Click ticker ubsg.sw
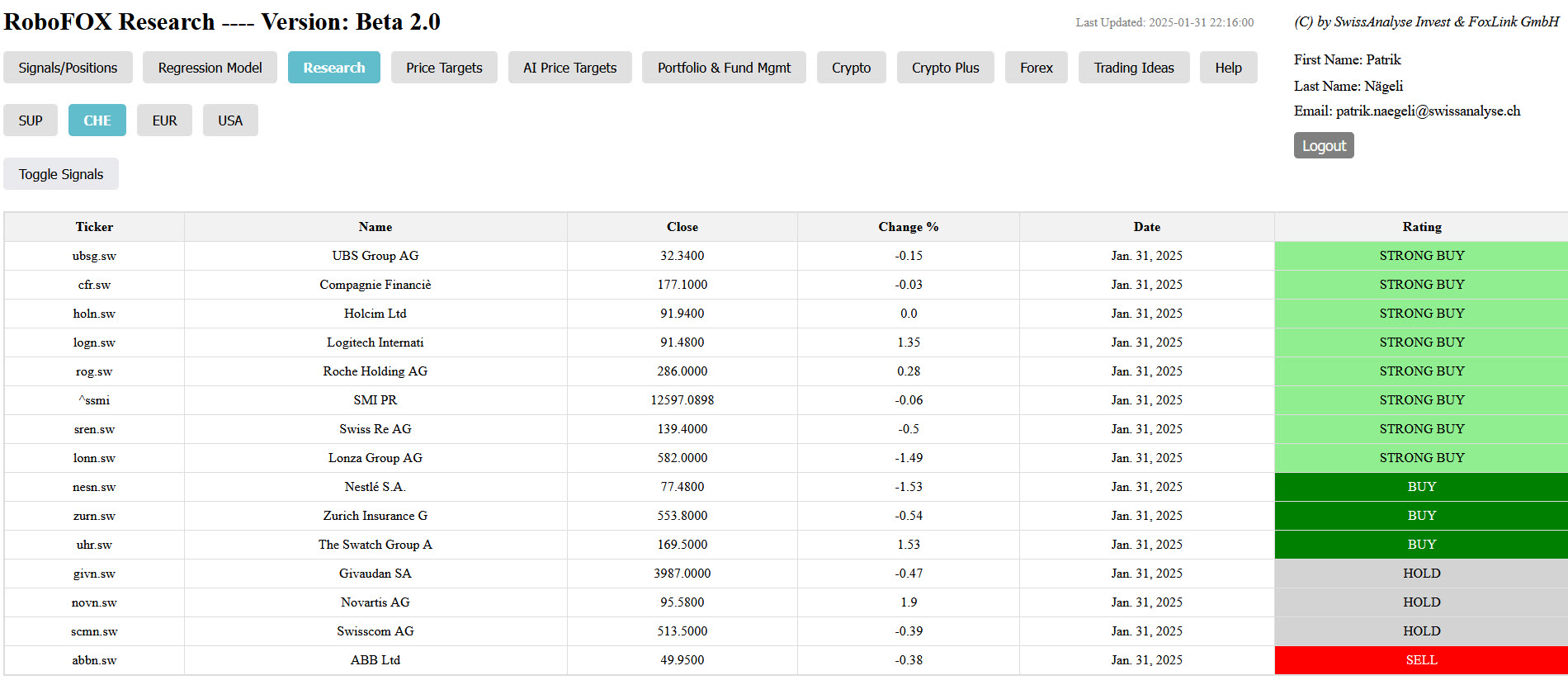 (x=94, y=256)
